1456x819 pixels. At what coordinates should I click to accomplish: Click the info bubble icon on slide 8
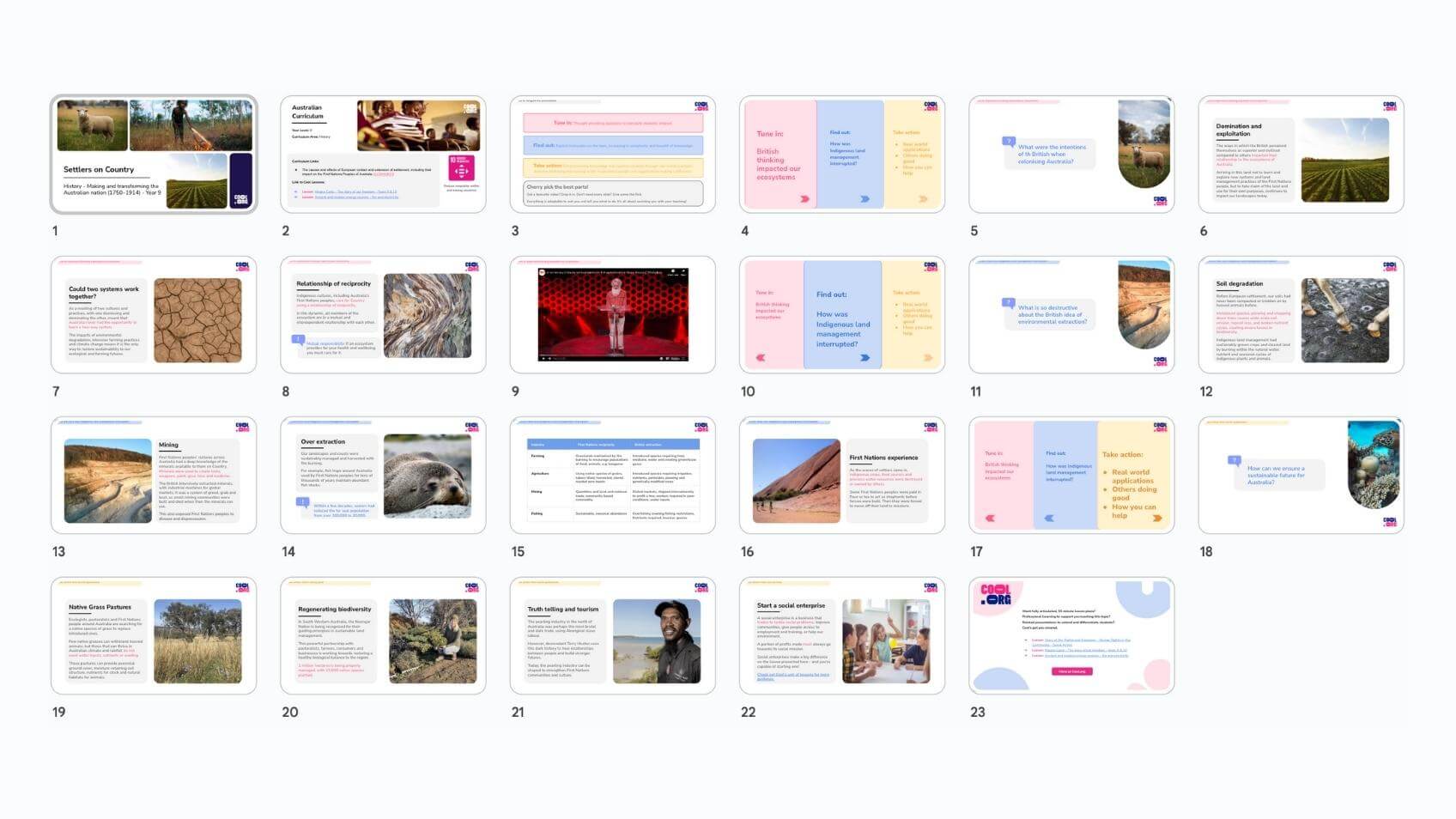(x=300, y=340)
